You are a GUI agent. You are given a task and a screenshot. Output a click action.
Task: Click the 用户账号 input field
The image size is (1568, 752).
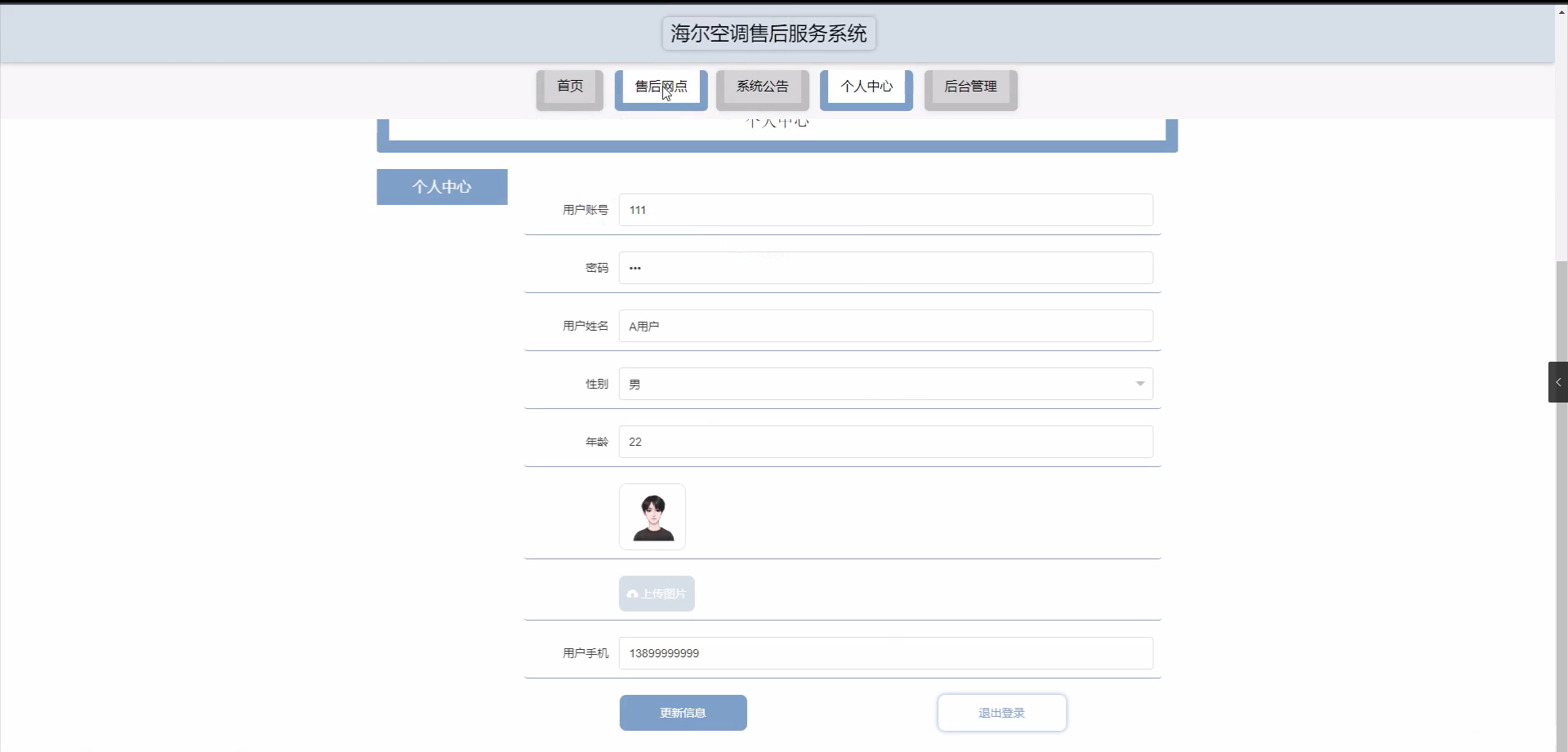coord(885,210)
